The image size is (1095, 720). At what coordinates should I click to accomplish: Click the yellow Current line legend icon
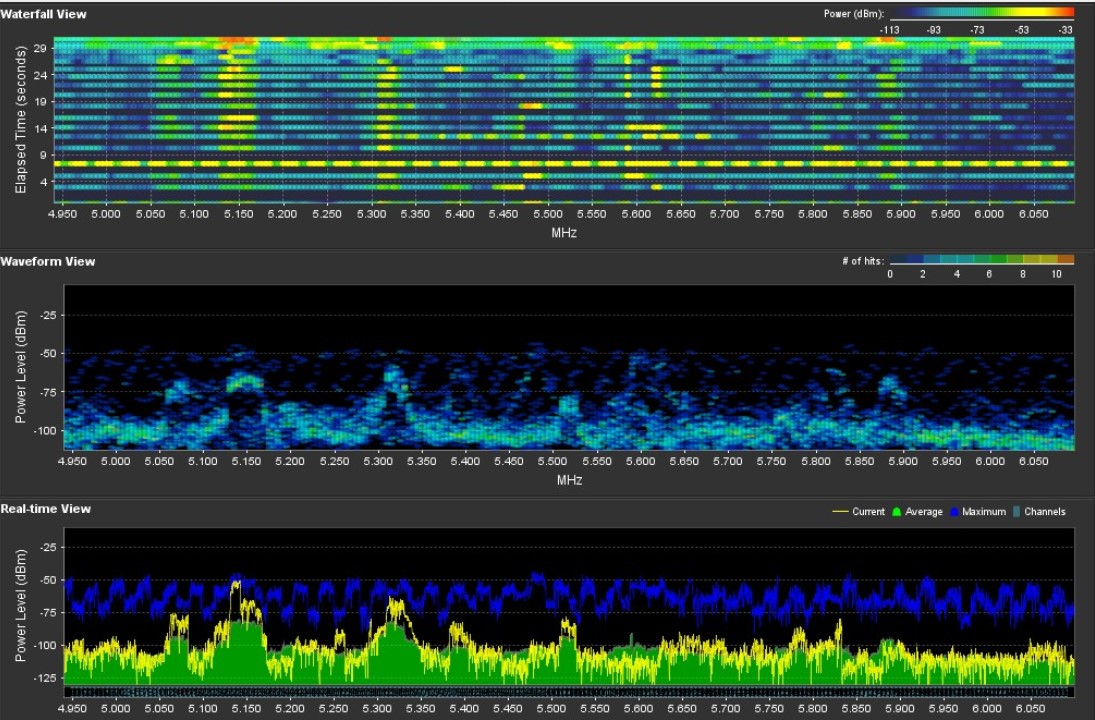840,512
